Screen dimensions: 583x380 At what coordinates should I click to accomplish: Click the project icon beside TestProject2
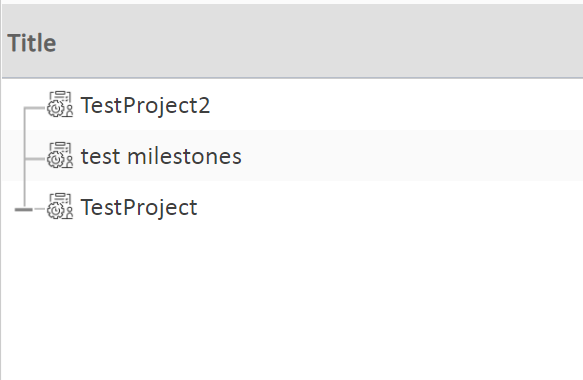click(60, 104)
